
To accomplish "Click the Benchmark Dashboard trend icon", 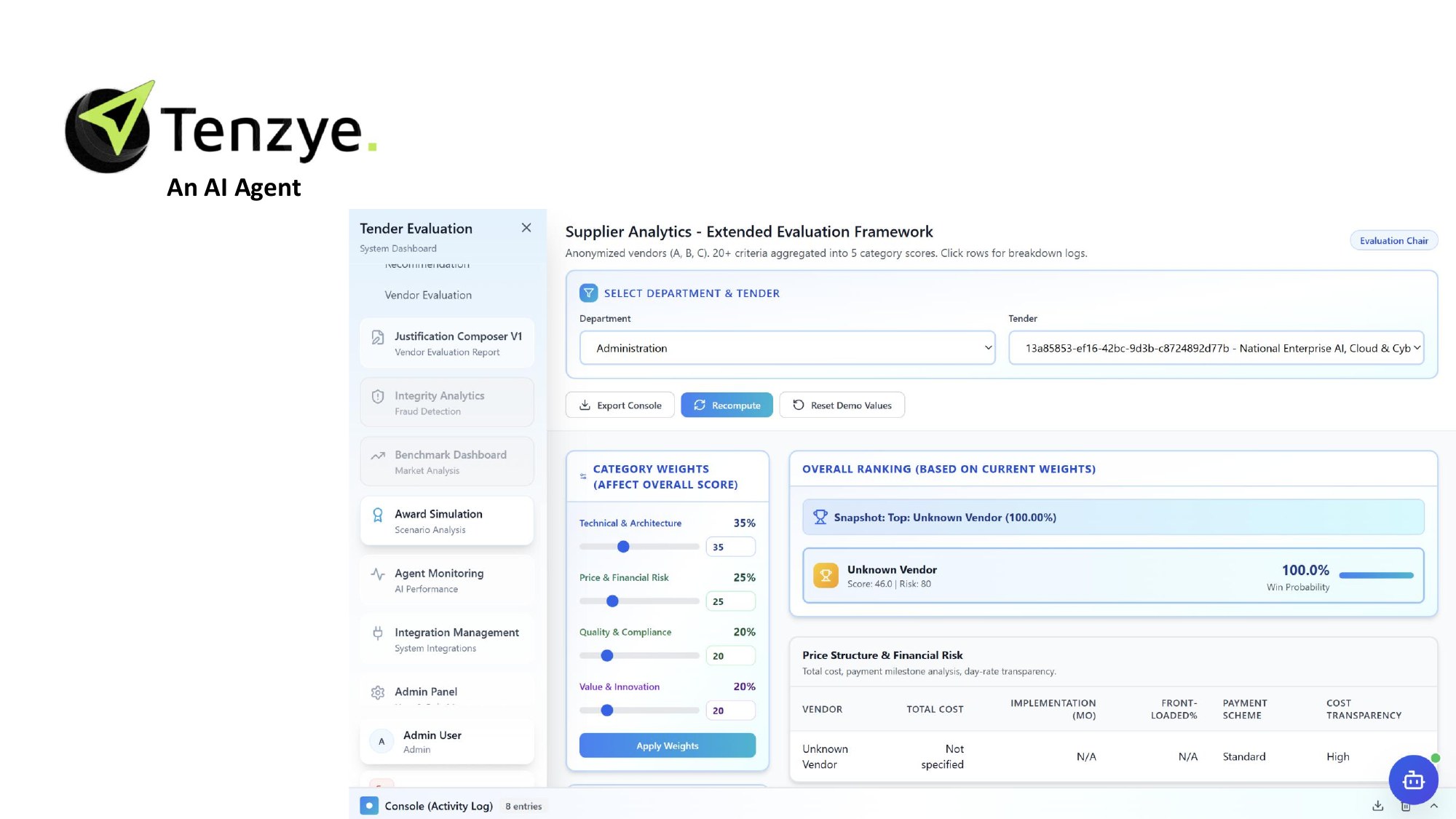I will click(x=378, y=456).
